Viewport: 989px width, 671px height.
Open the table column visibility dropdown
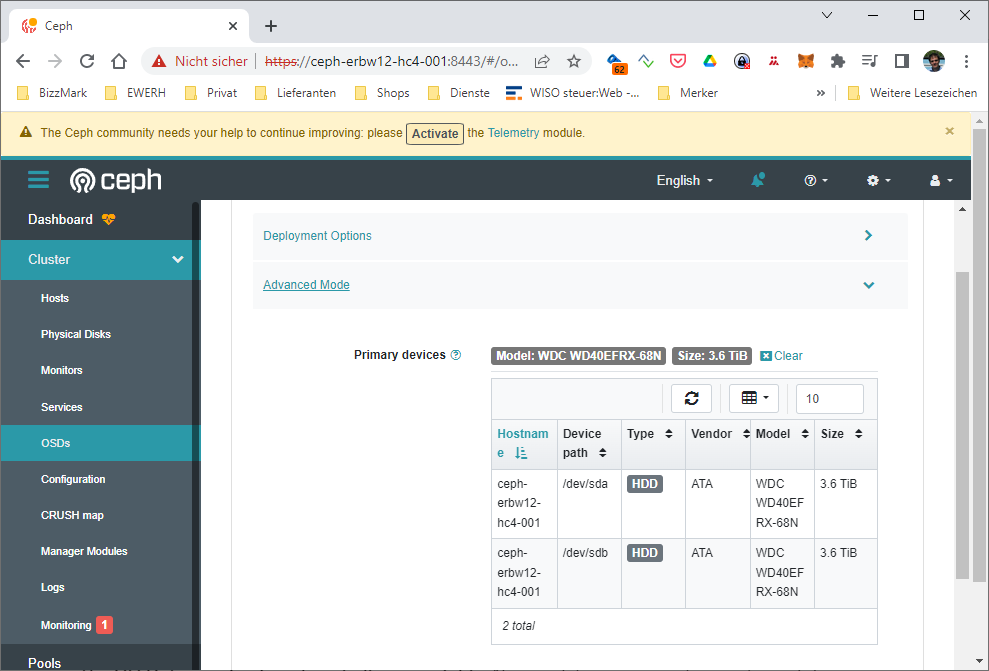pos(754,398)
